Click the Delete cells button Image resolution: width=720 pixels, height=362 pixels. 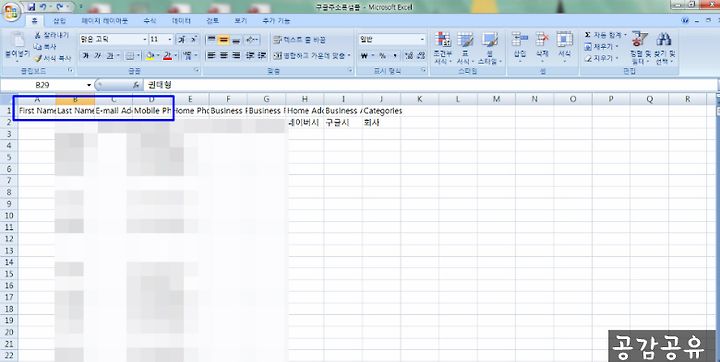point(542,47)
